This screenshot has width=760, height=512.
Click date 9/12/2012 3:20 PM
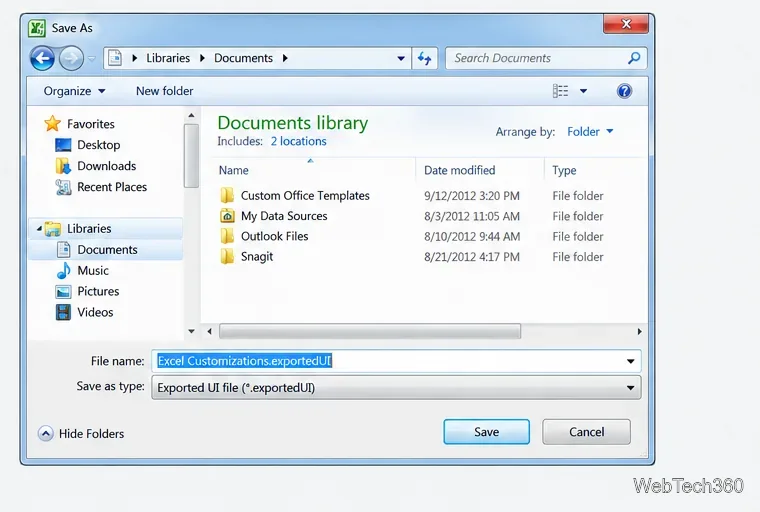pos(472,196)
